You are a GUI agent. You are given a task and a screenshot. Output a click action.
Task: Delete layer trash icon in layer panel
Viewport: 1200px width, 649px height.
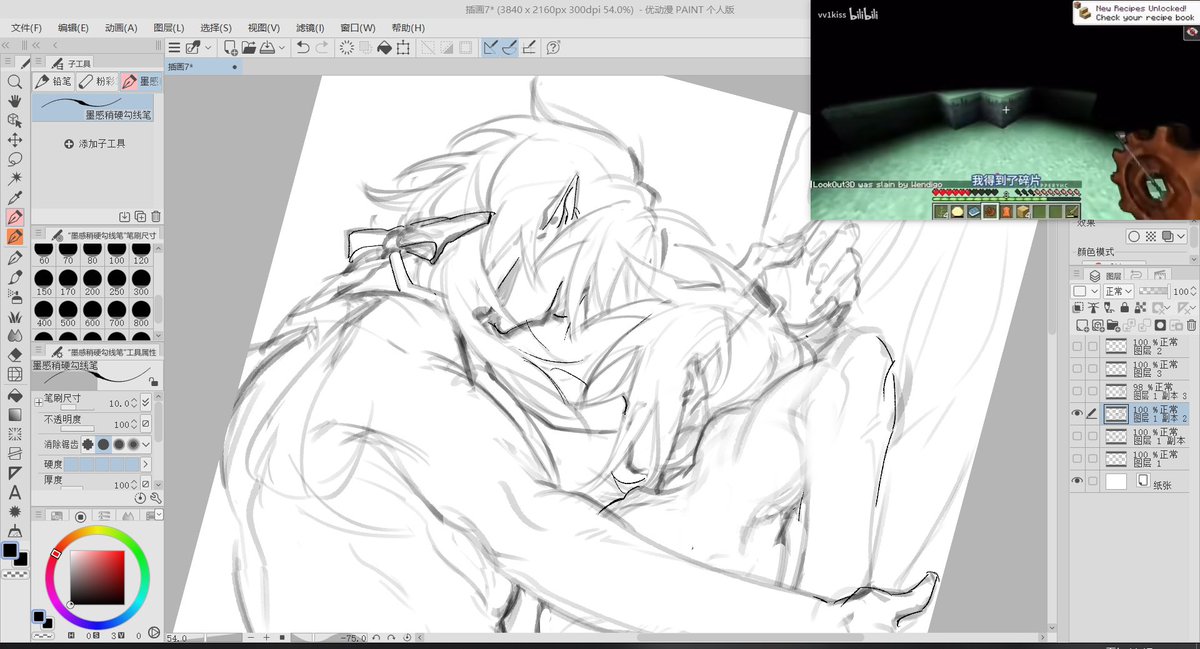tap(1190, 325)
